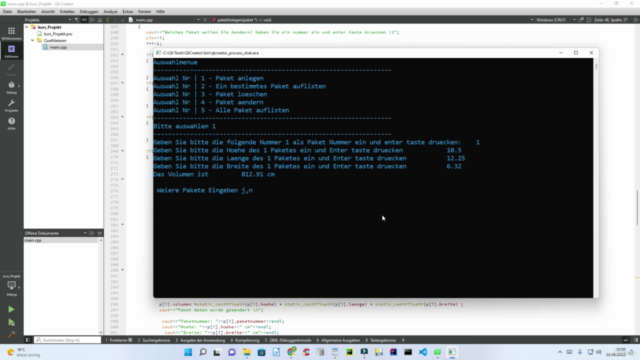
Task: Build the project with the hammer icon
Action: 11,335
